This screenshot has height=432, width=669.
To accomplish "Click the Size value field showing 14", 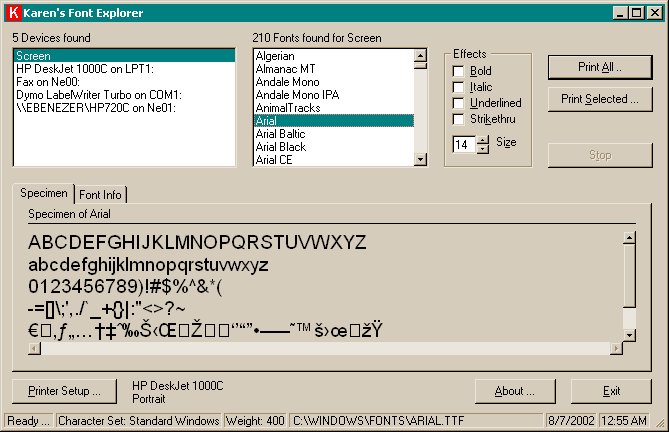I will (x=465, y=145).
